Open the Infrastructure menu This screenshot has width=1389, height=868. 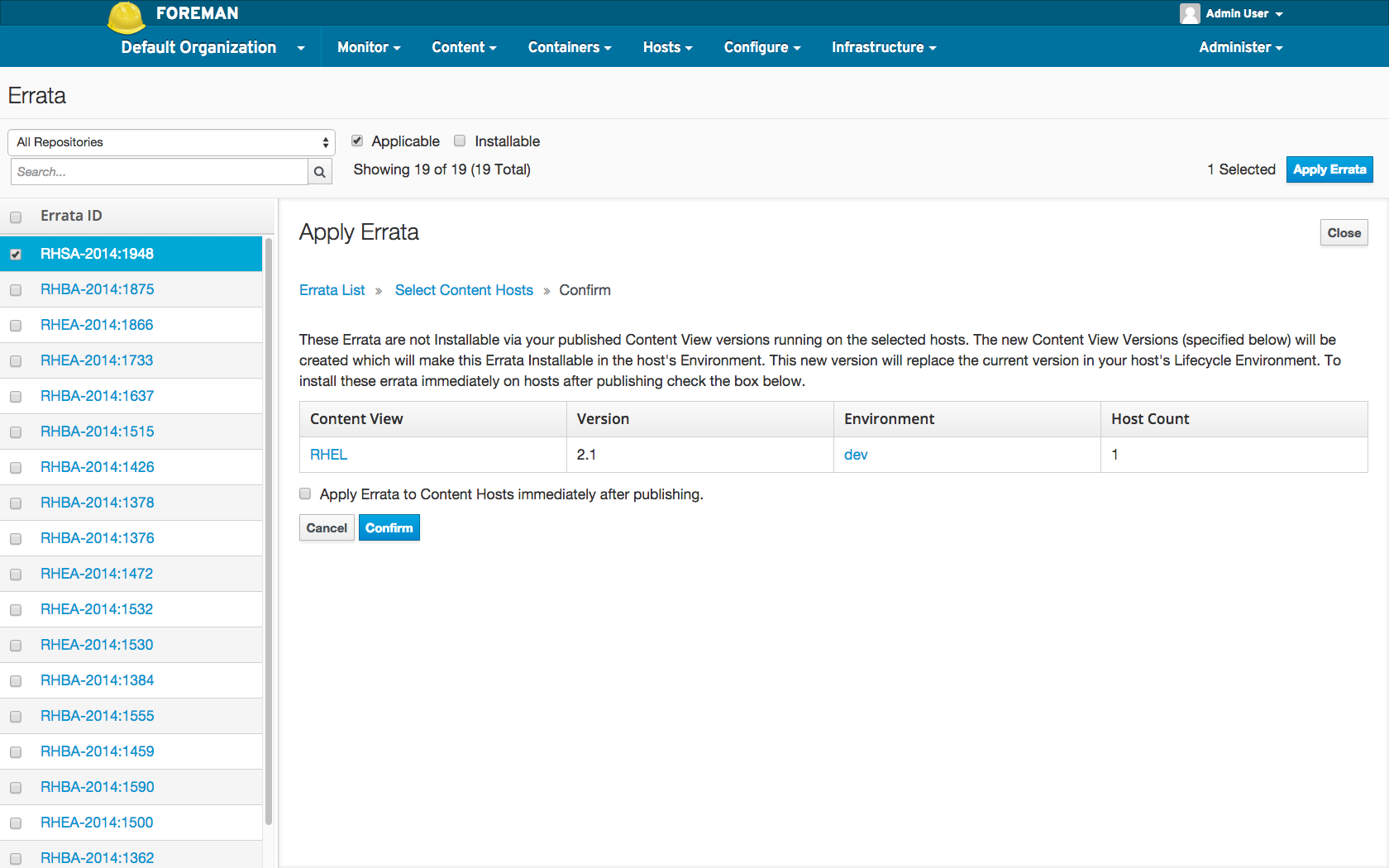884,47
